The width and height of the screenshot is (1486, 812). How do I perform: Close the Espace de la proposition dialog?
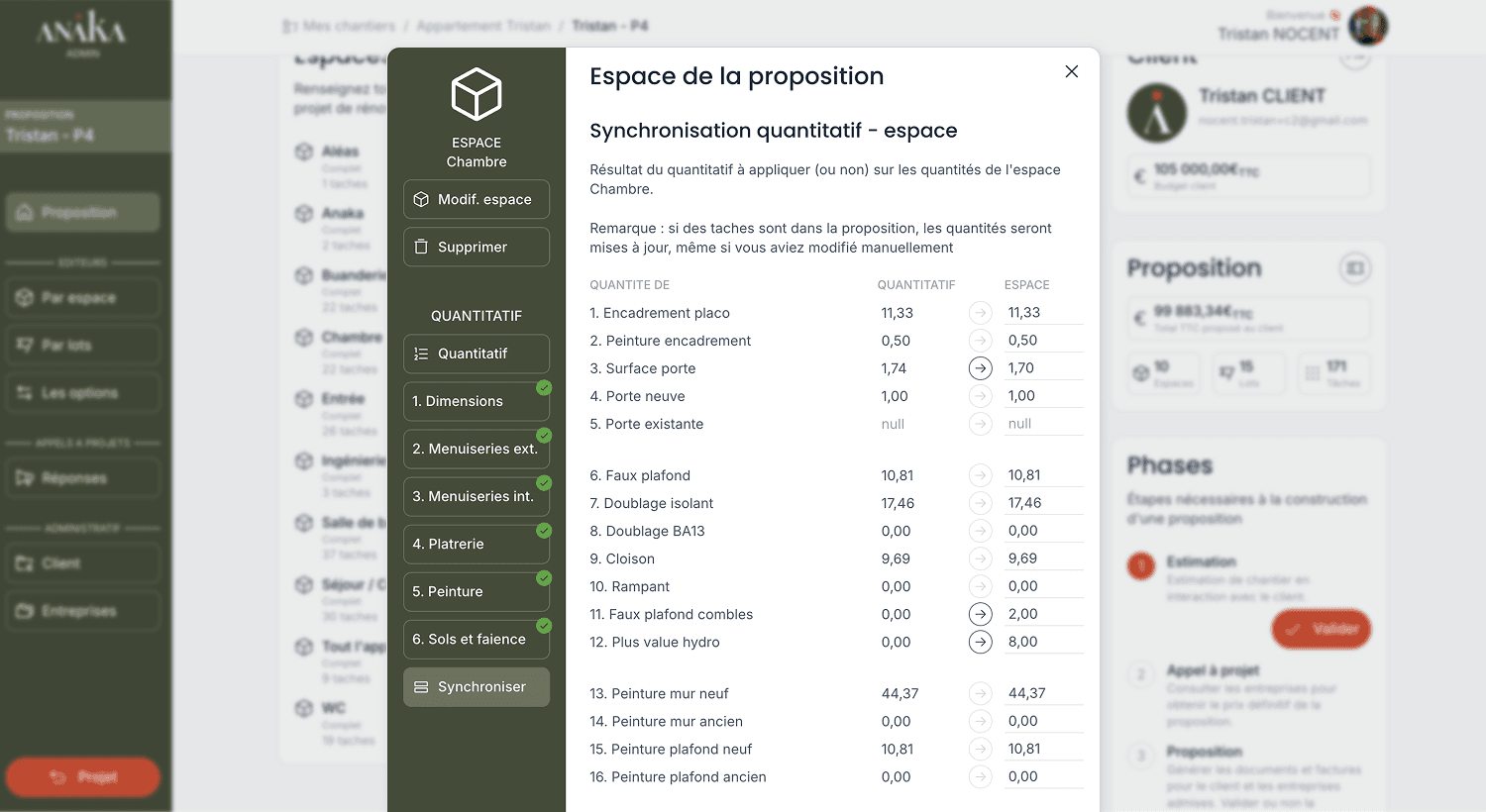click(x=1071, y=71)
